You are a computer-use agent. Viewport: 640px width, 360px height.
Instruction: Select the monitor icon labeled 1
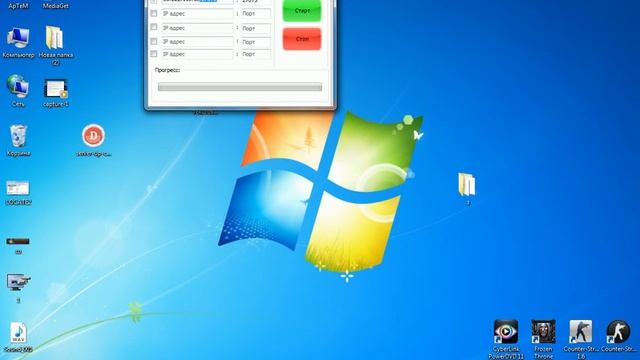pos(18,282)
